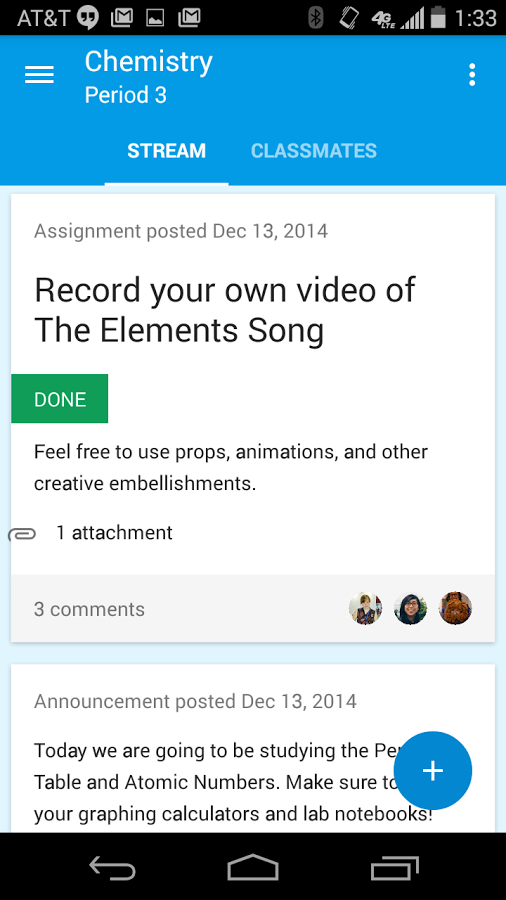Open the hamburger navigation menu
This screenshot has width=506, height=900.
point(40,75)
